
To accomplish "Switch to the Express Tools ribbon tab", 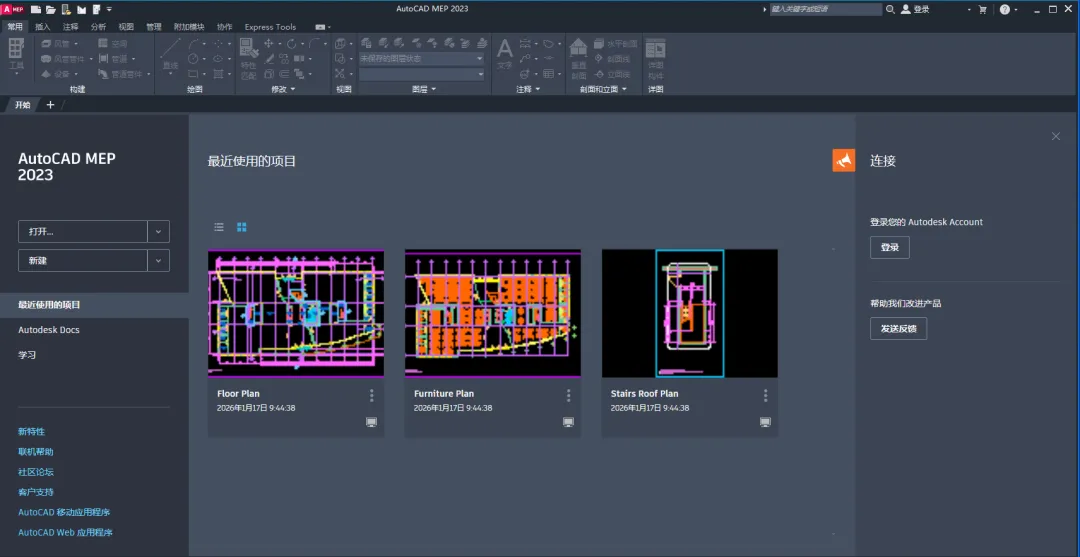I will [270, 27].
